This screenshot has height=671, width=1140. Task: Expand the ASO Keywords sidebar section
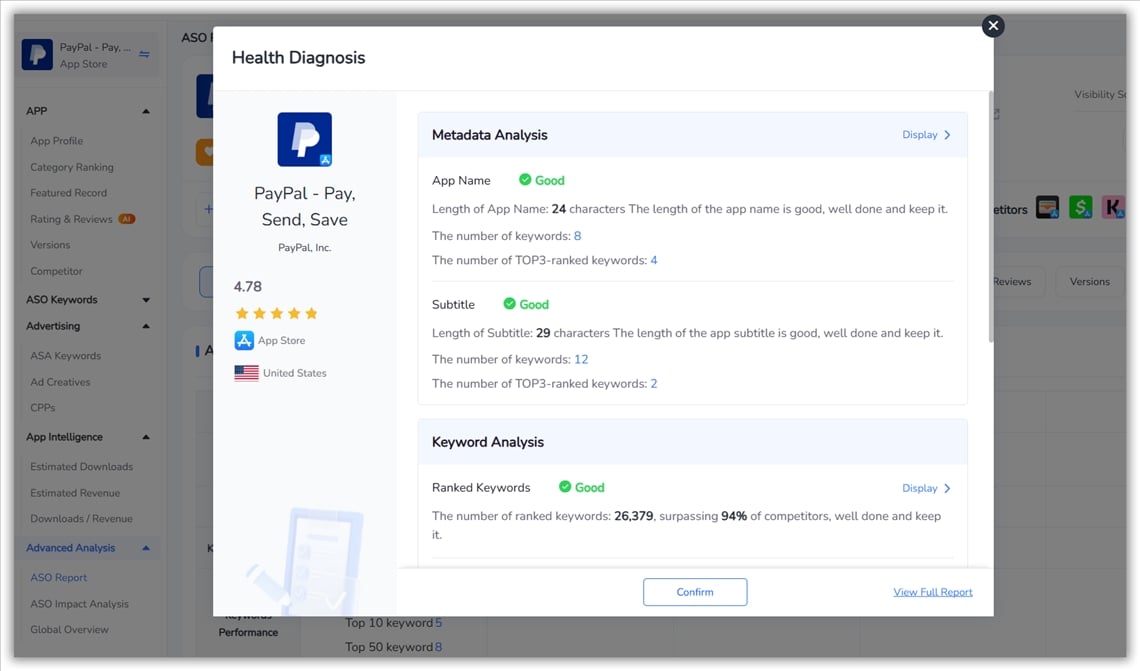(146, 300)
